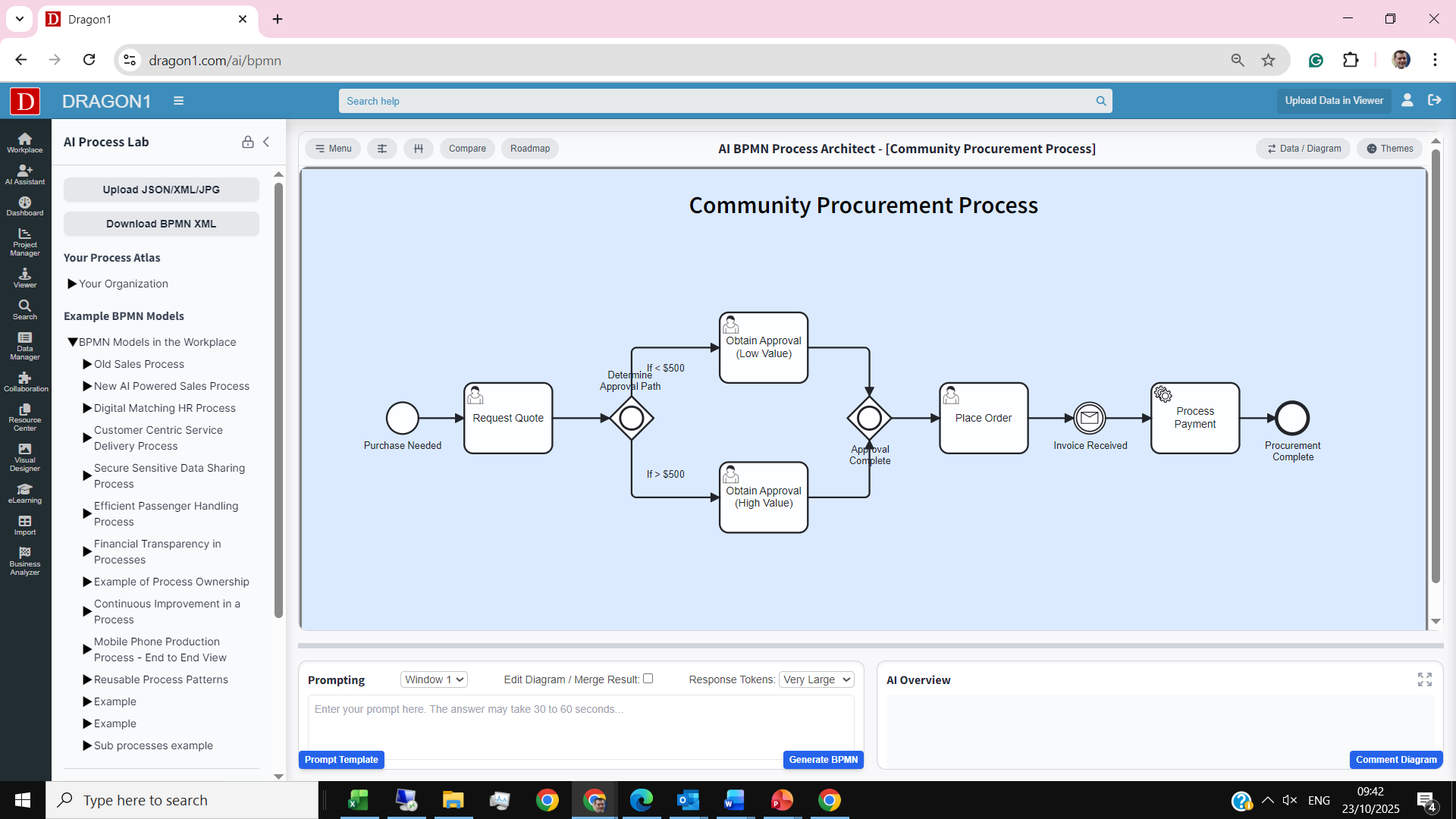Click the hamburger menu next to DRAGON1
The height and width of the screenshot is (819, 1456).
coord(179,101)
